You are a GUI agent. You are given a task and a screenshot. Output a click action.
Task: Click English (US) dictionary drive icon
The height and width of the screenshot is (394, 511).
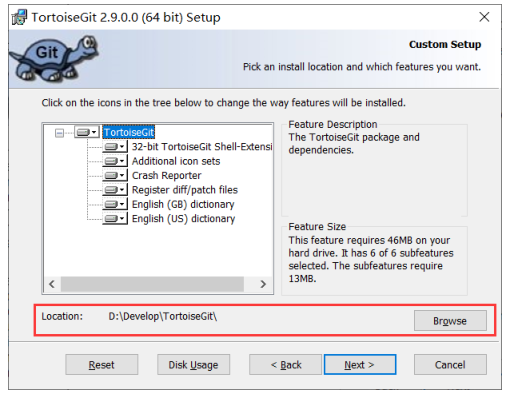[115, 218]
